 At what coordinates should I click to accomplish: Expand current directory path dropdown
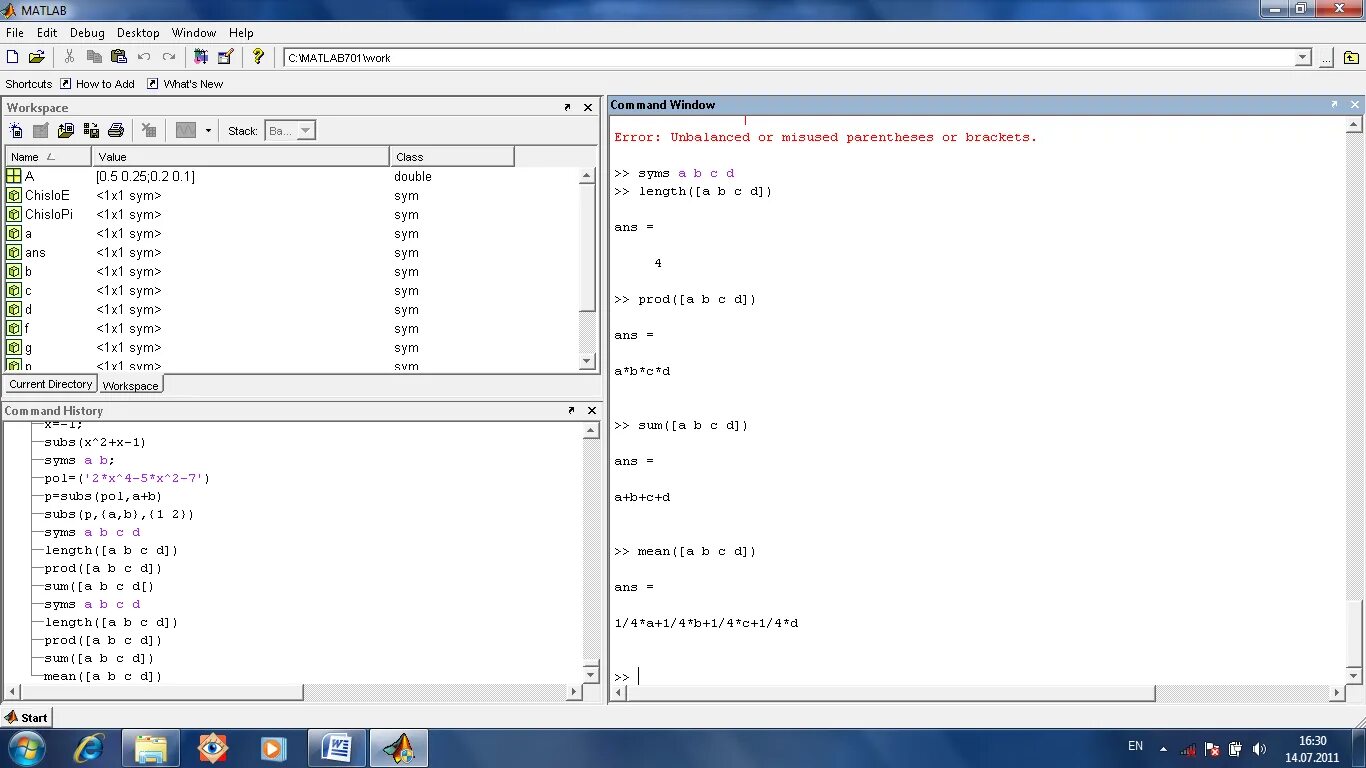tap(1303, 58)
